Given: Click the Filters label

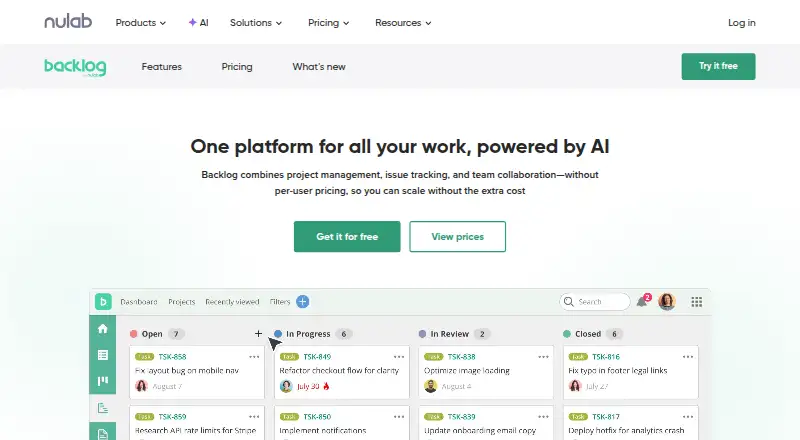Looking at the screenshot, I should pos(280,302).
